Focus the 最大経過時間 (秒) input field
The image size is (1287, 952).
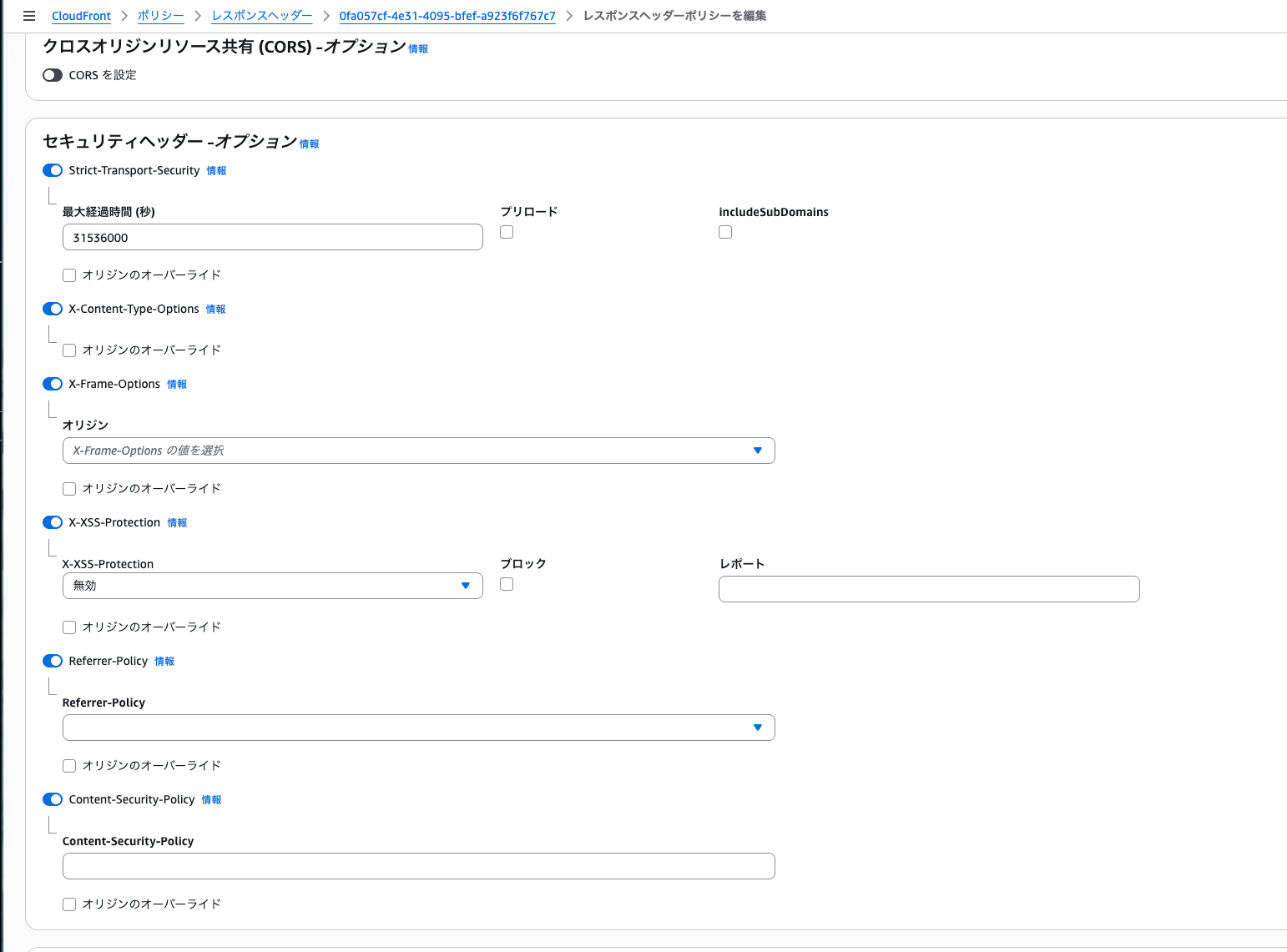point(272,237)
